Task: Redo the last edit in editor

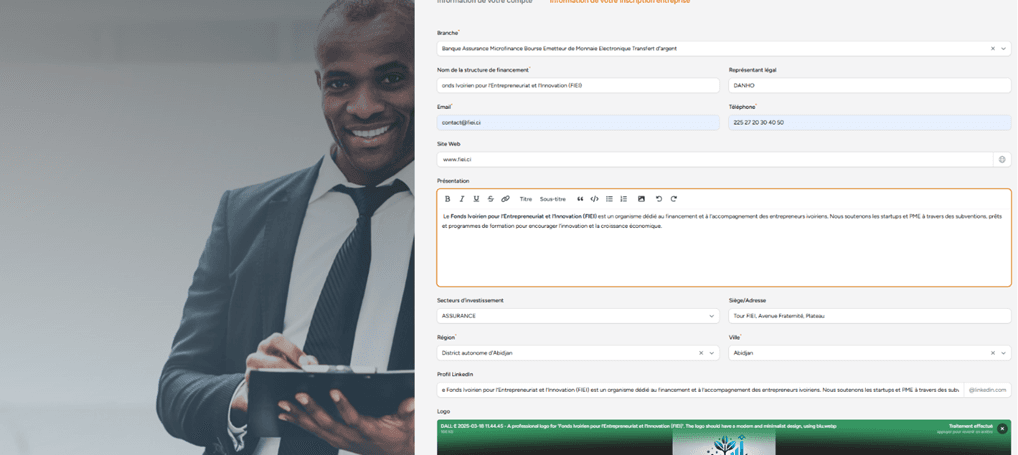Action: 674,199
